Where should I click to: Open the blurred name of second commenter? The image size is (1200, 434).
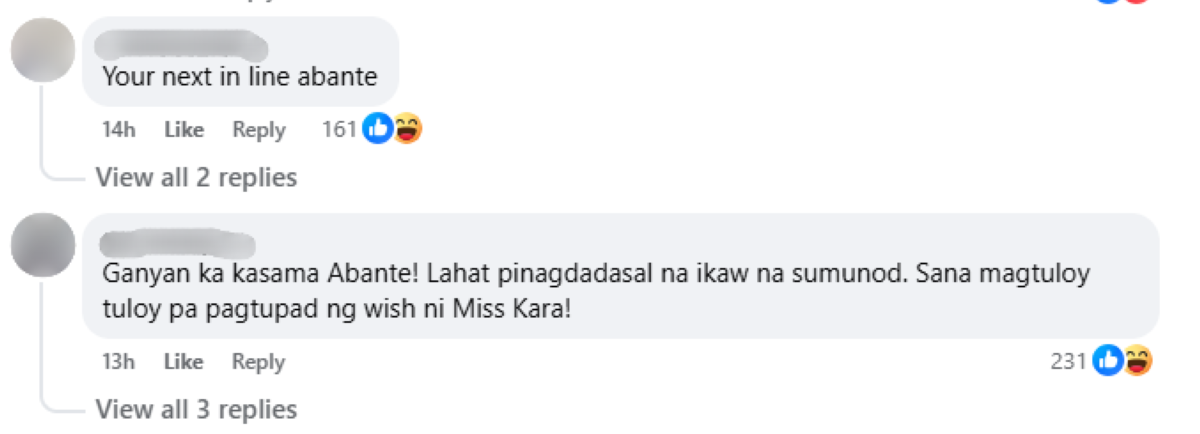[x=178, y=242]
